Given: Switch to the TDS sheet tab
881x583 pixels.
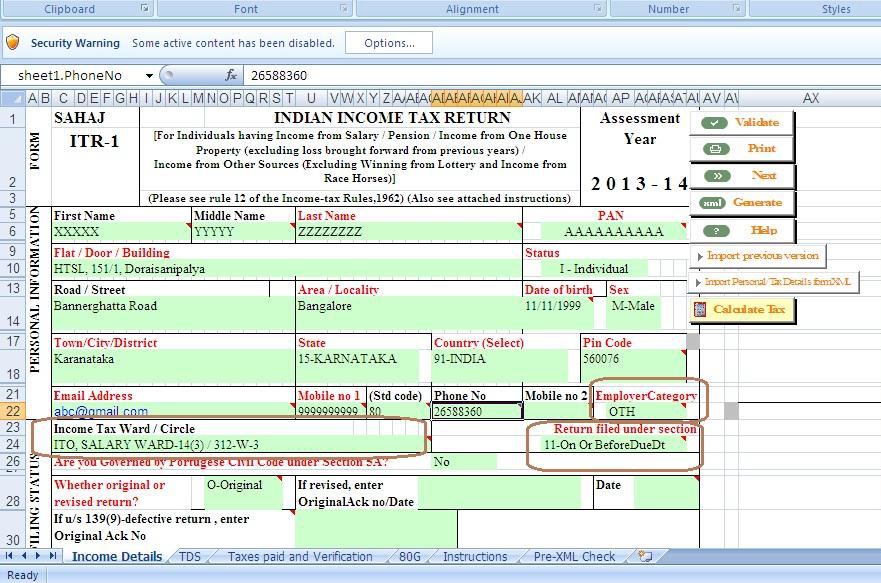Looking at the screenshot, I should pos(189,556).
